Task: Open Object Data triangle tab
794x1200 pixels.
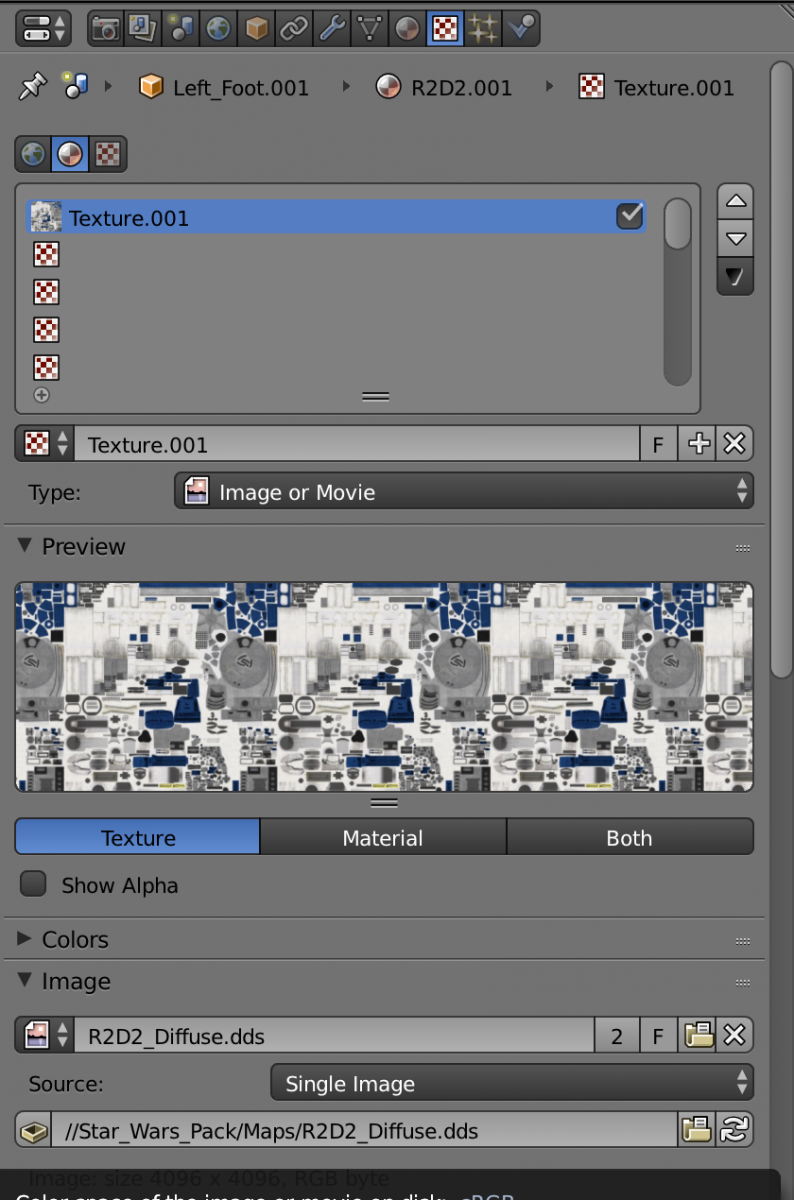Action: point(370,28)
